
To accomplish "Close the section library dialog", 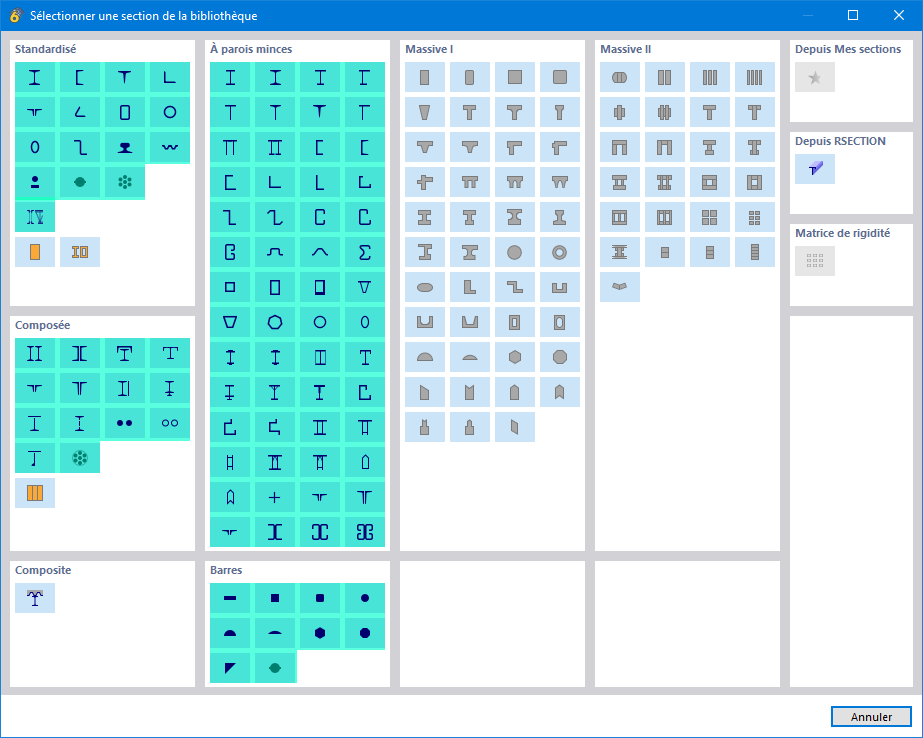I will (898, 15).
